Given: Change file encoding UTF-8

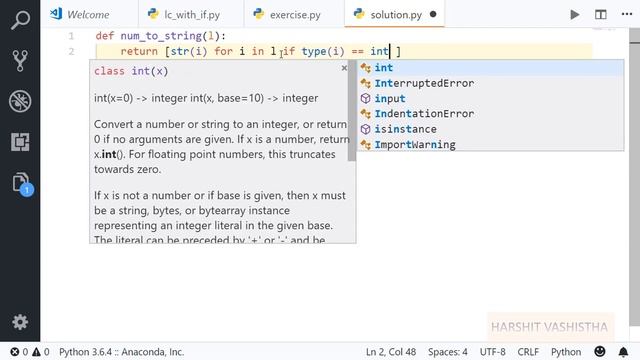Looking at the screenshot, I should click(x=492, y=352).
